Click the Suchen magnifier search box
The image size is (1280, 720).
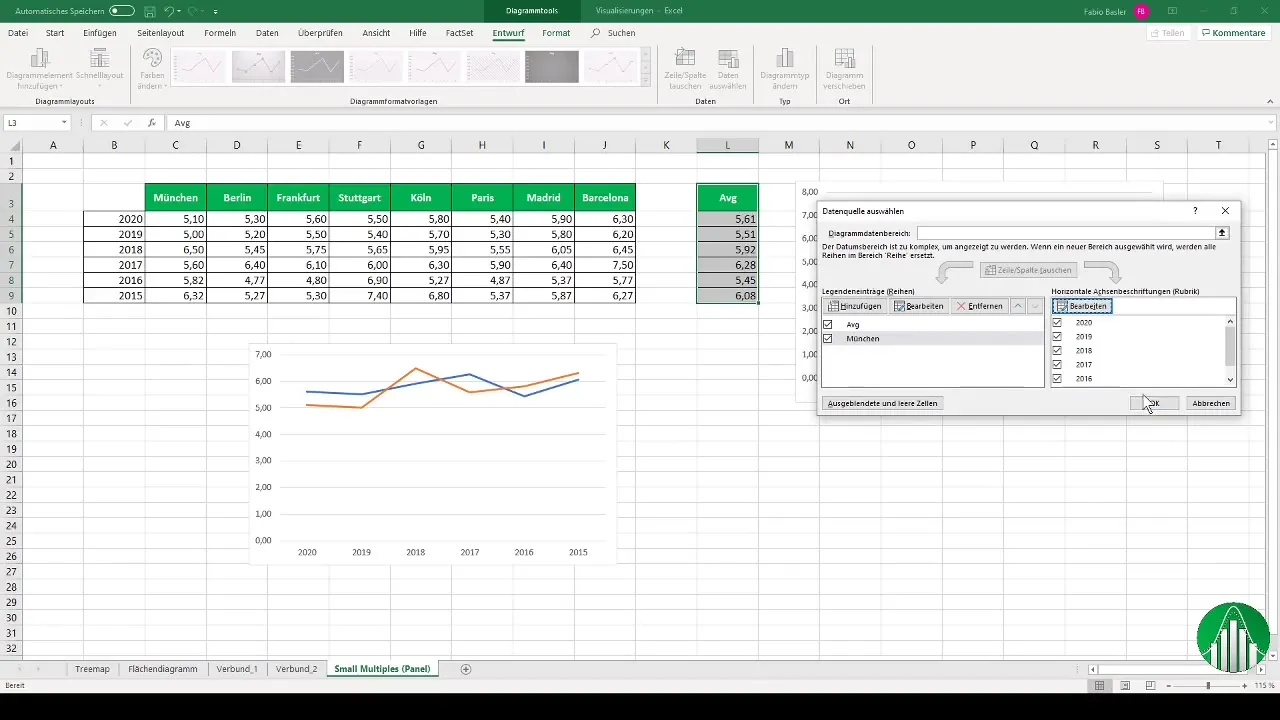(x=613, y=33)
